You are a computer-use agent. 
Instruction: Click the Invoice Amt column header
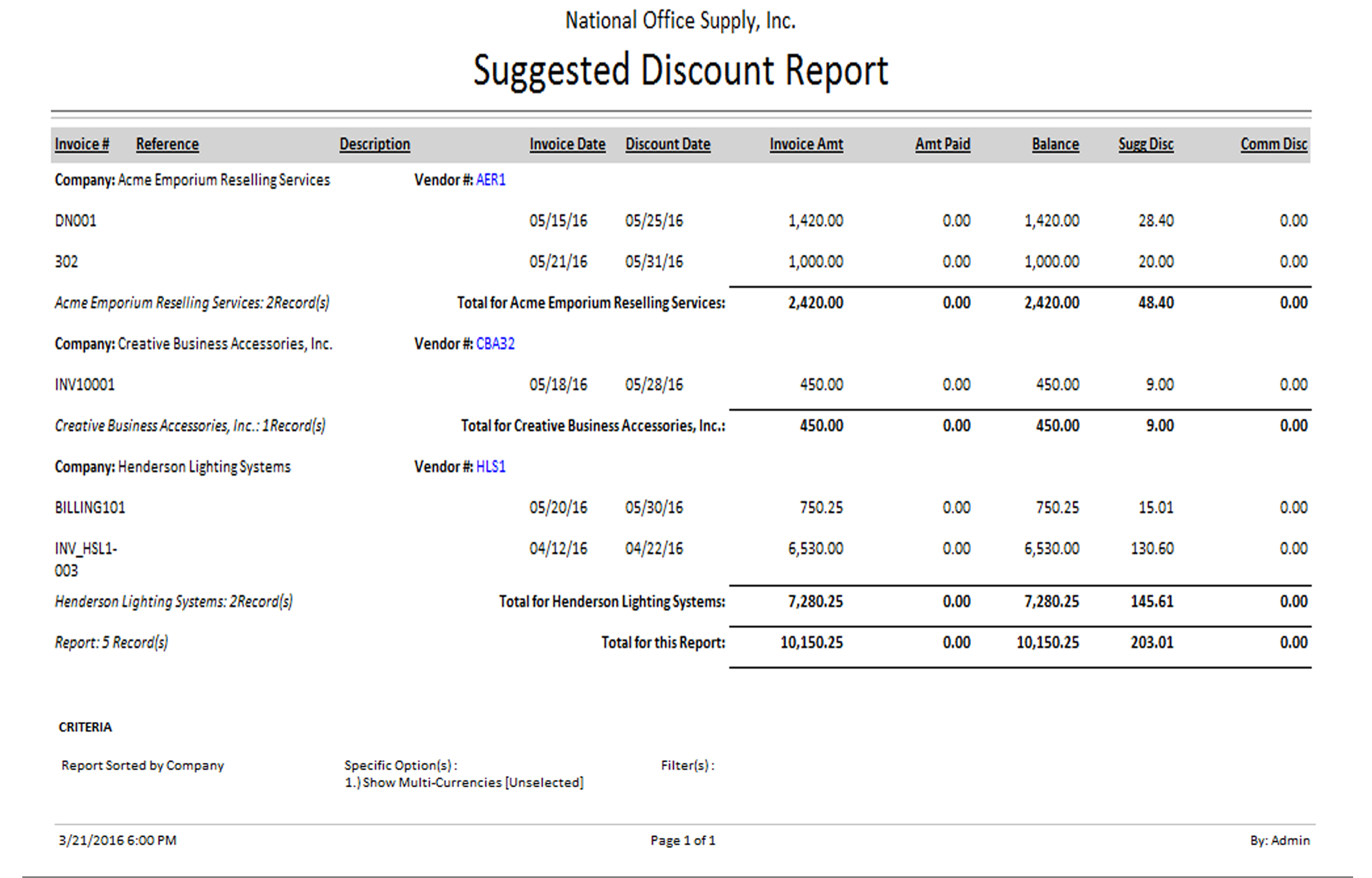click(x=806, y=144)
